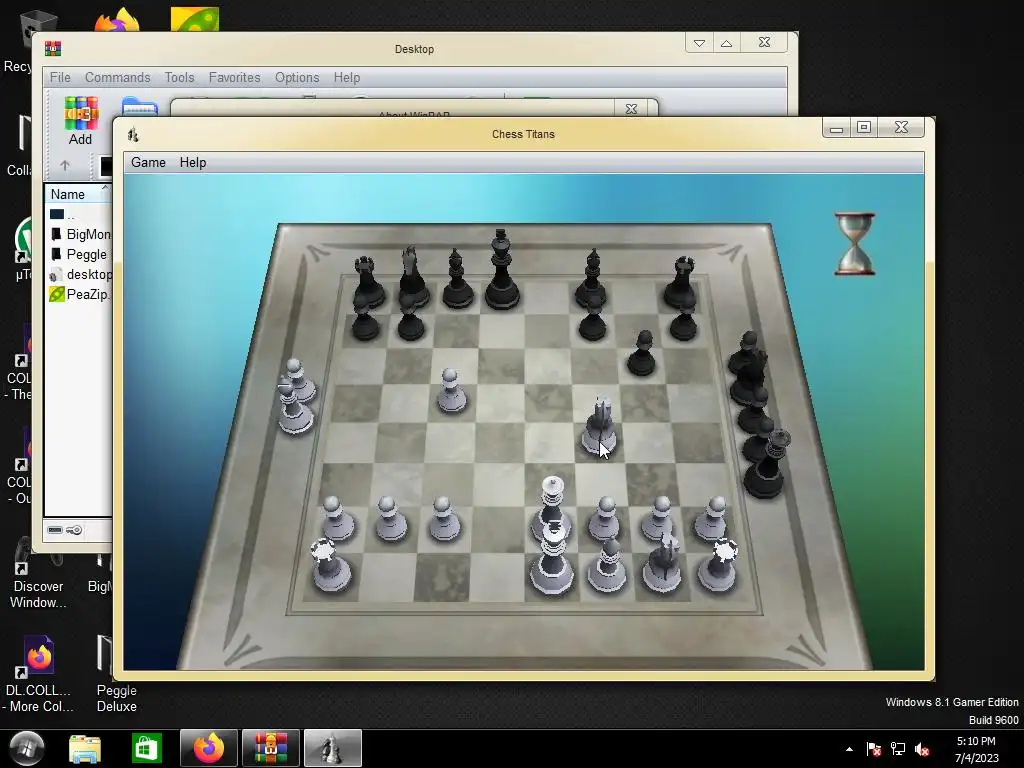This screenshot has height=768, width=1024.
Task: Click the WinRAR up one level arrow
Action: pos(65,166)
